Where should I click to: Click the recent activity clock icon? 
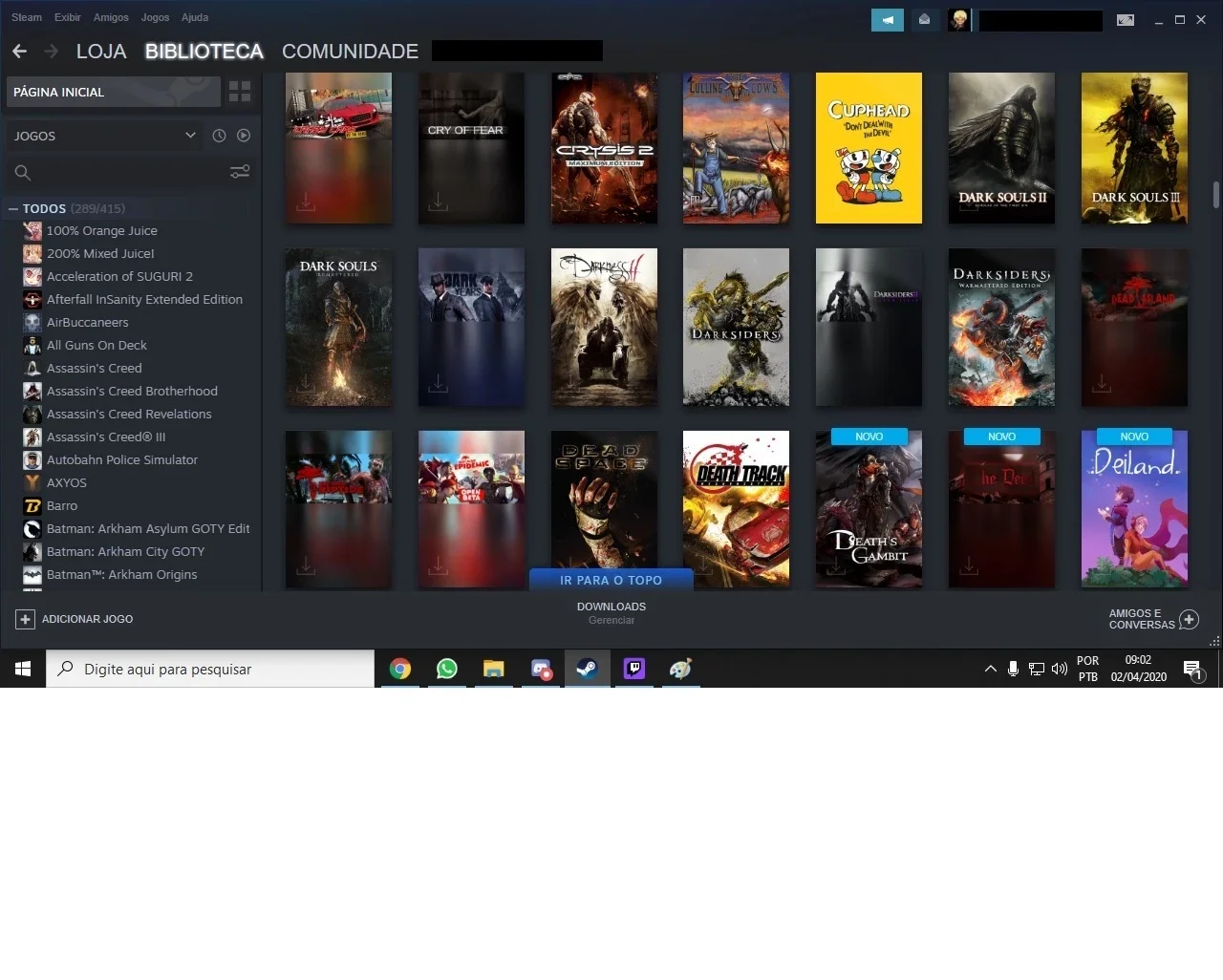(219, 136)
